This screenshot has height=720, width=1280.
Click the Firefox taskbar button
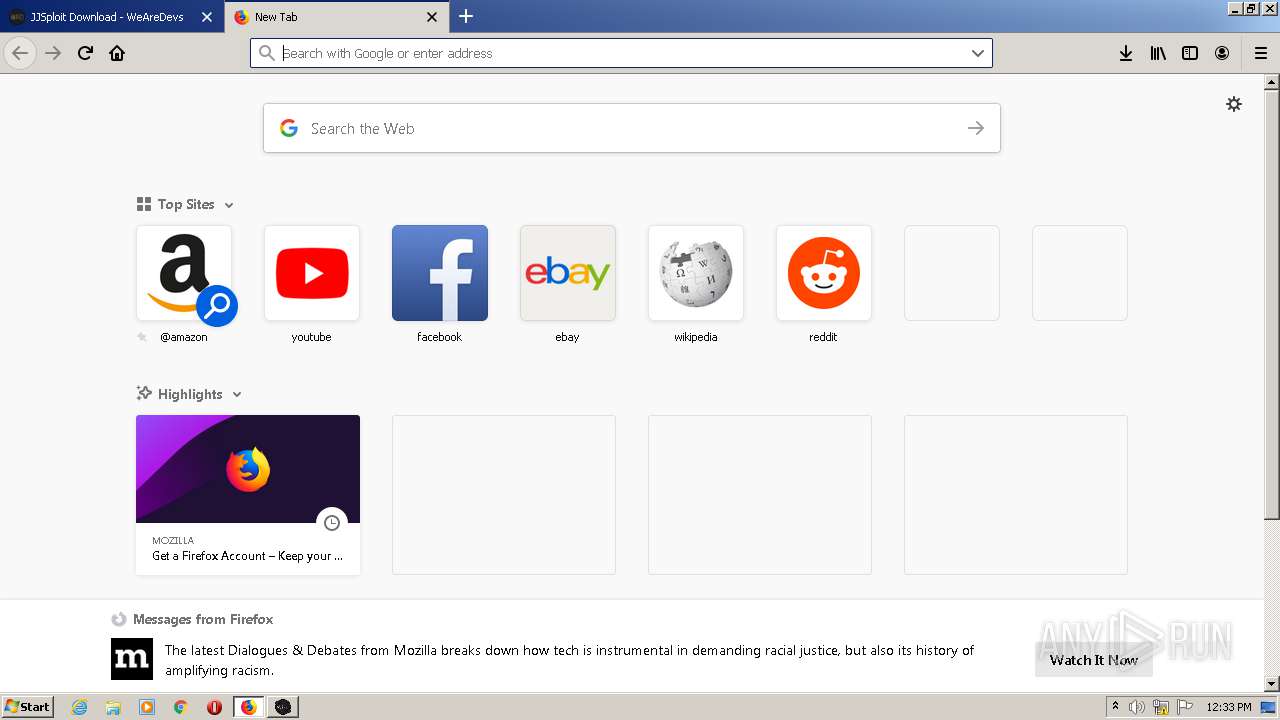coord(249,707)
